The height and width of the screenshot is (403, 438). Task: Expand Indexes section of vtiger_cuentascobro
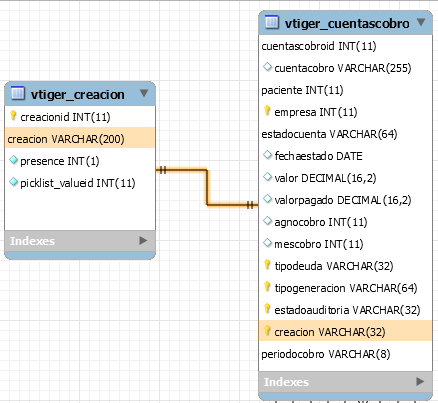point(420,381)
